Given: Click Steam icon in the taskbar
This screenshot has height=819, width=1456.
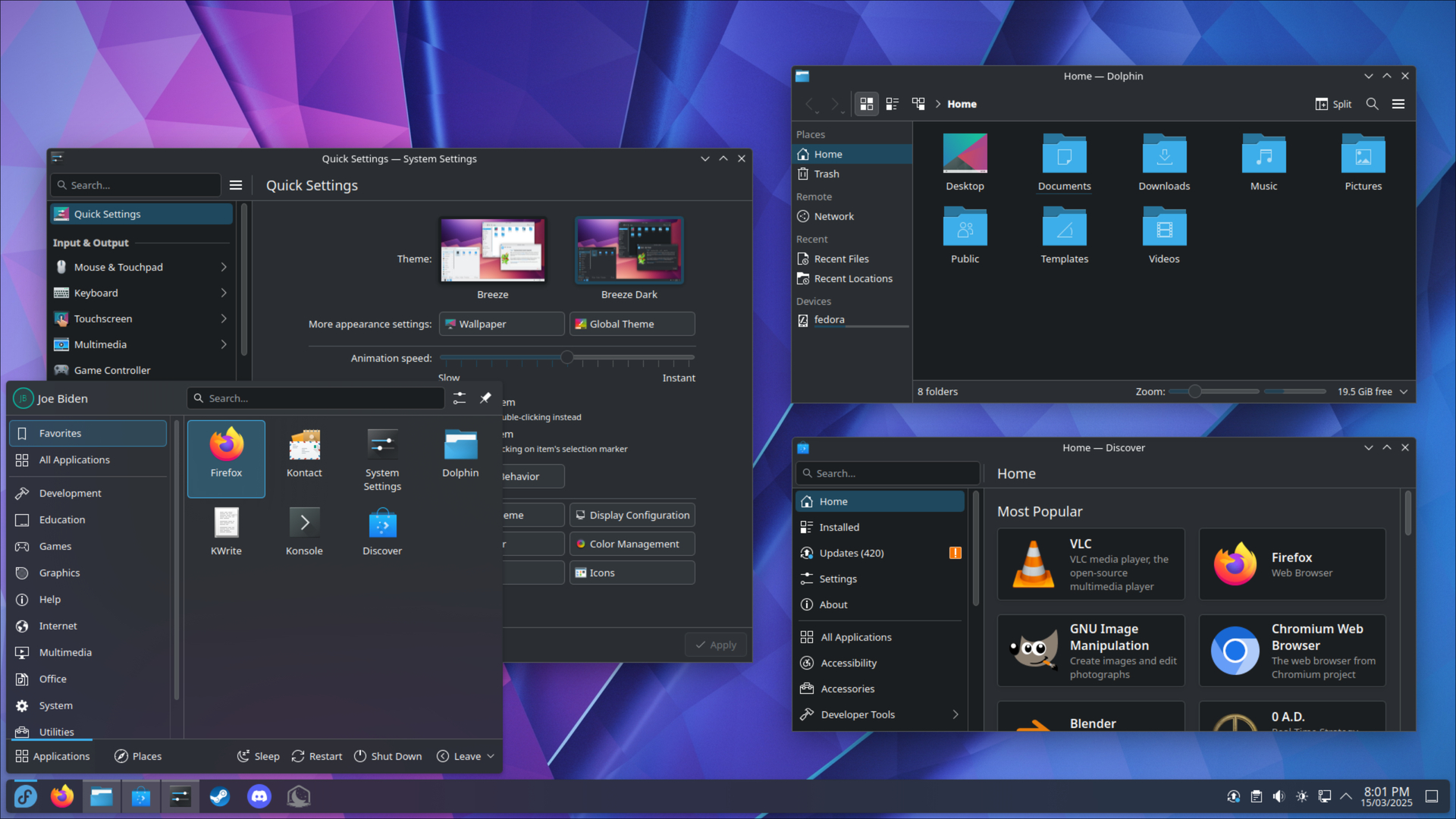Looking at the screenshot, I should [220, 796].
